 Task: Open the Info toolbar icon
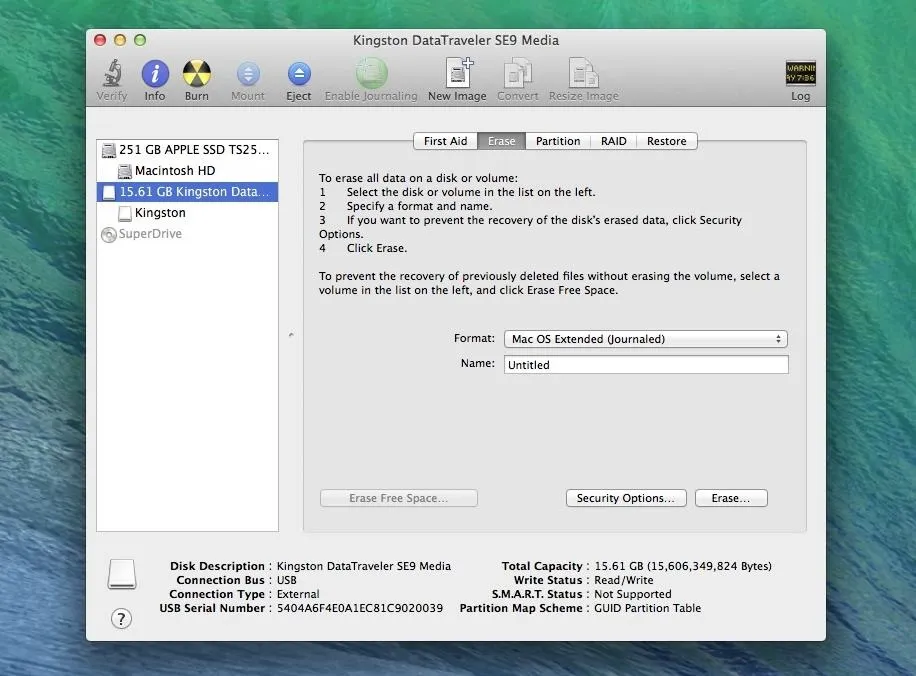coord(155,75)
